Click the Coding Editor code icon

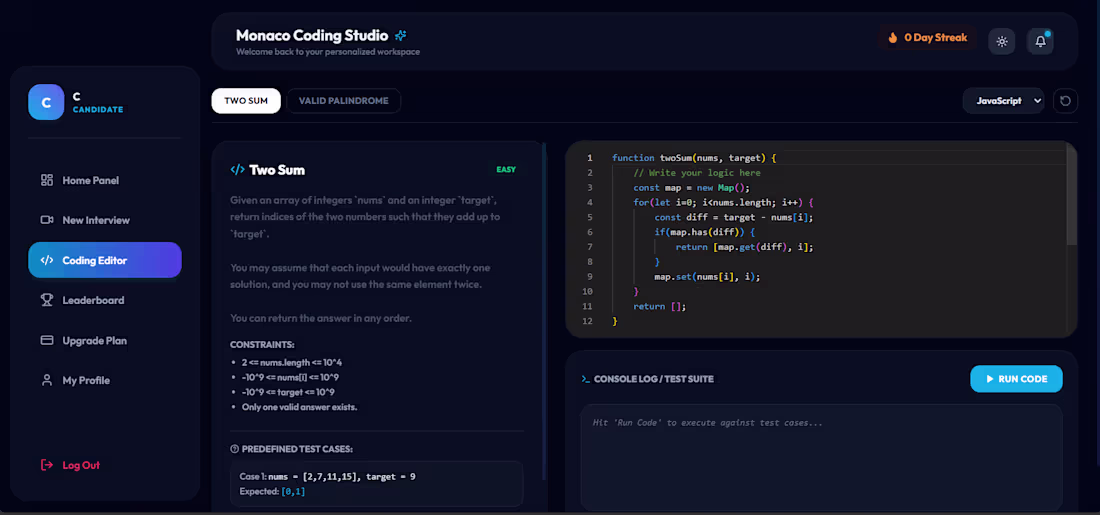[x=47, y=260]
